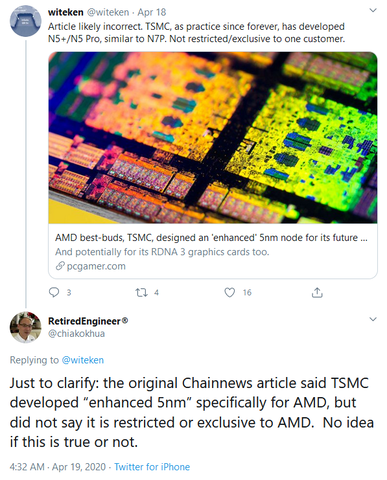Like the tweet with heart icon
Screen dimensions: 387x480
(x=229, y=292)
